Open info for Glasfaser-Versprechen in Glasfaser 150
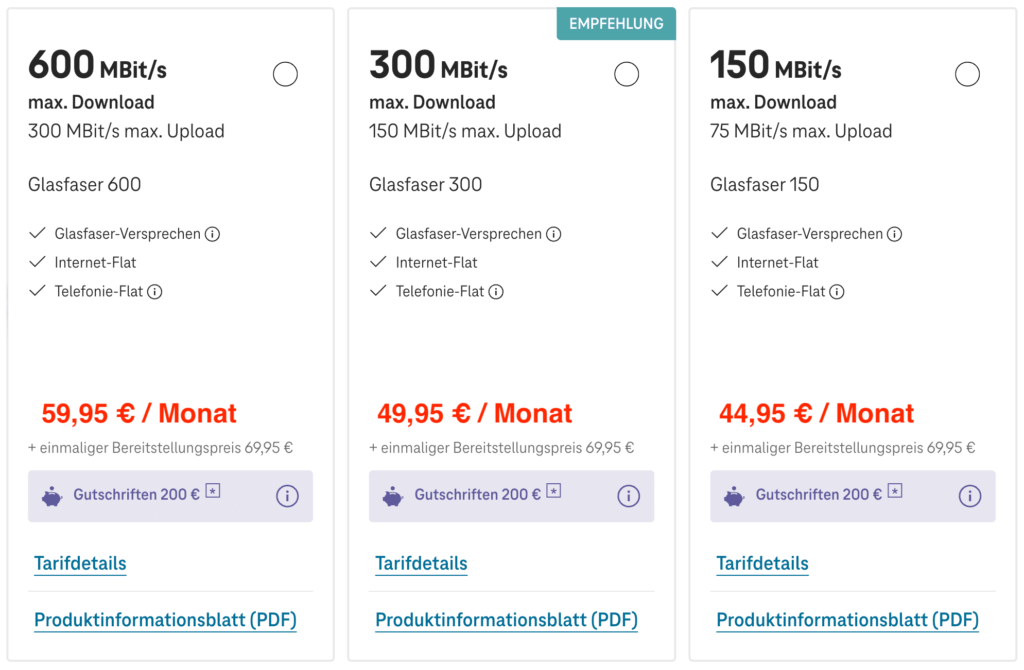 tap(895, 234)
